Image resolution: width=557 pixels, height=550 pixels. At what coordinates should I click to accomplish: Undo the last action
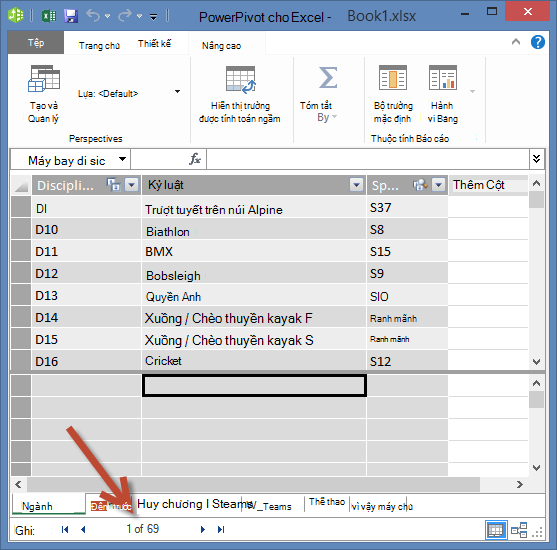click(93, 16)
